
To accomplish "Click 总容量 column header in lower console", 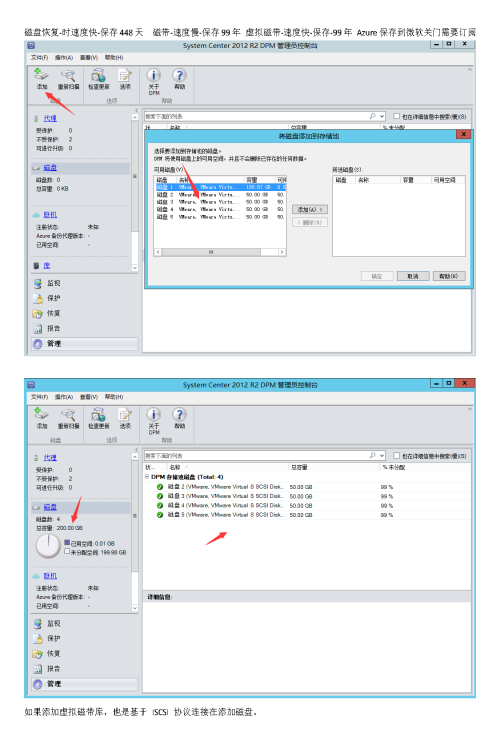I will coord(299,467).
